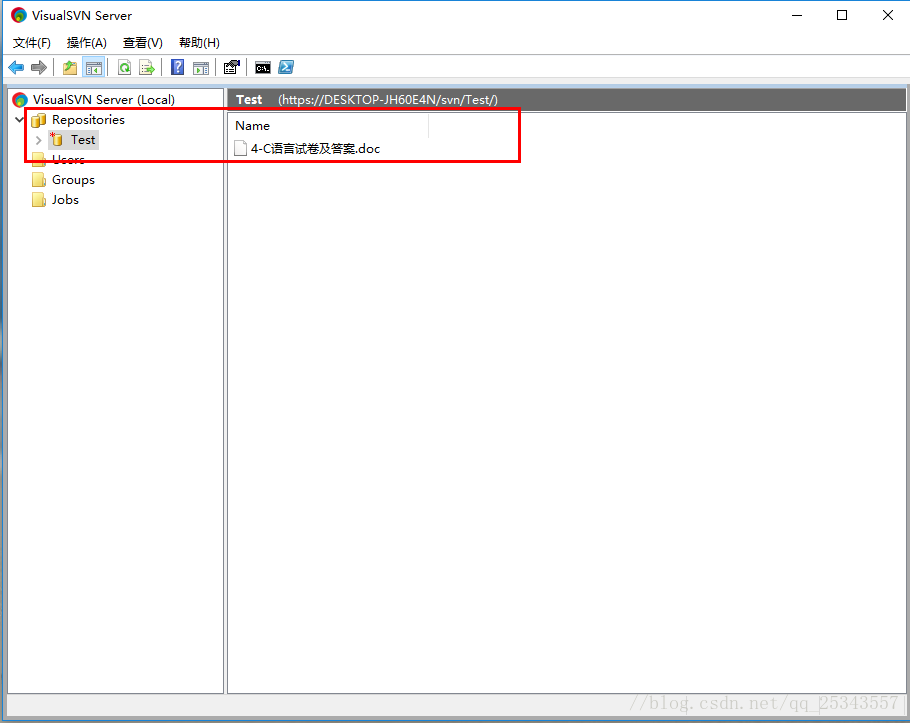The image size is (910, 723).
Task: Click the Export List toolbar icon
Action: [147, 68]
